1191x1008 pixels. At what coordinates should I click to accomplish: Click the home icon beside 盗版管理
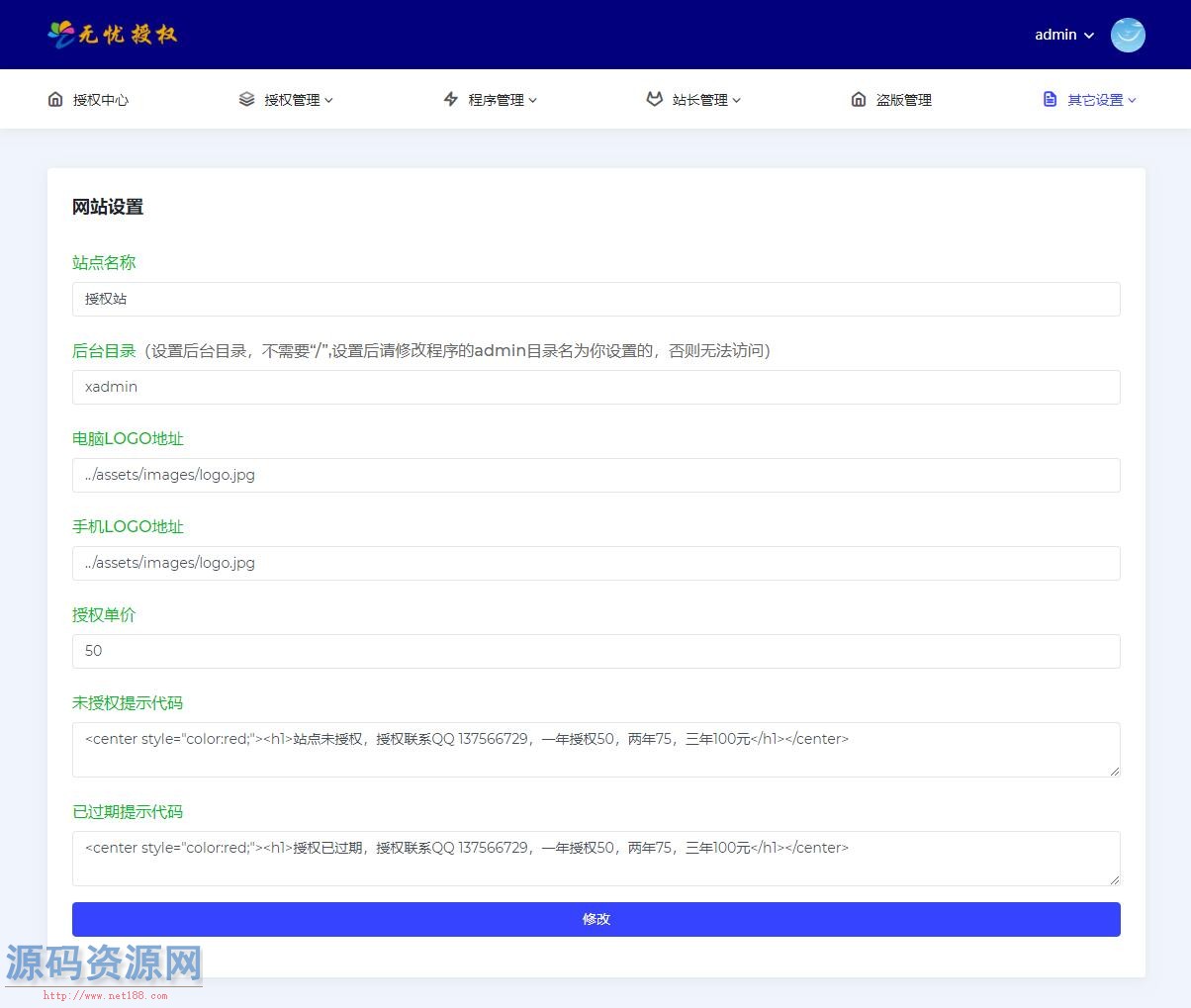tap(859, 99)
